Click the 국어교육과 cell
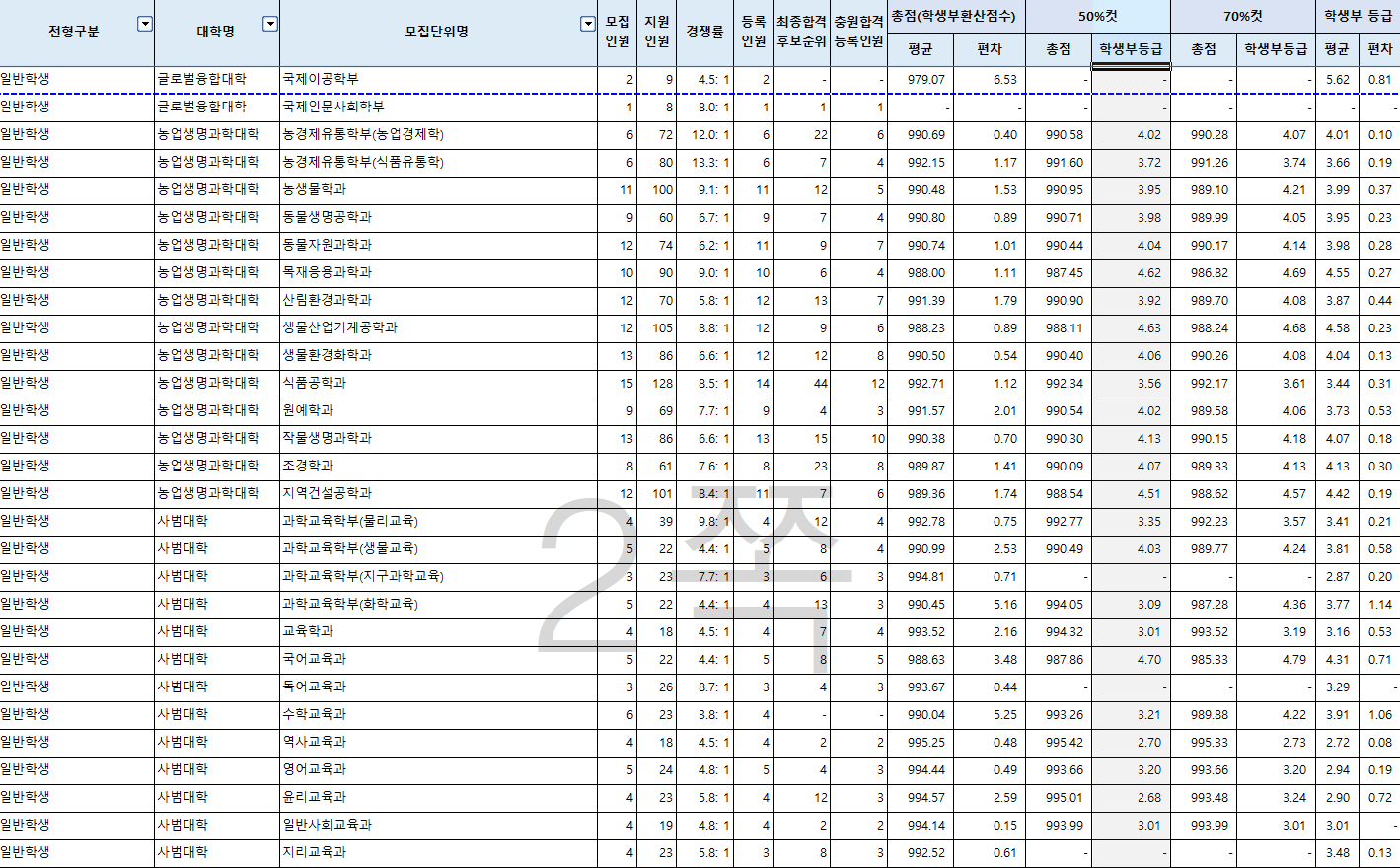This screenshot has width=1400, height=868. [x=438, y=659]
